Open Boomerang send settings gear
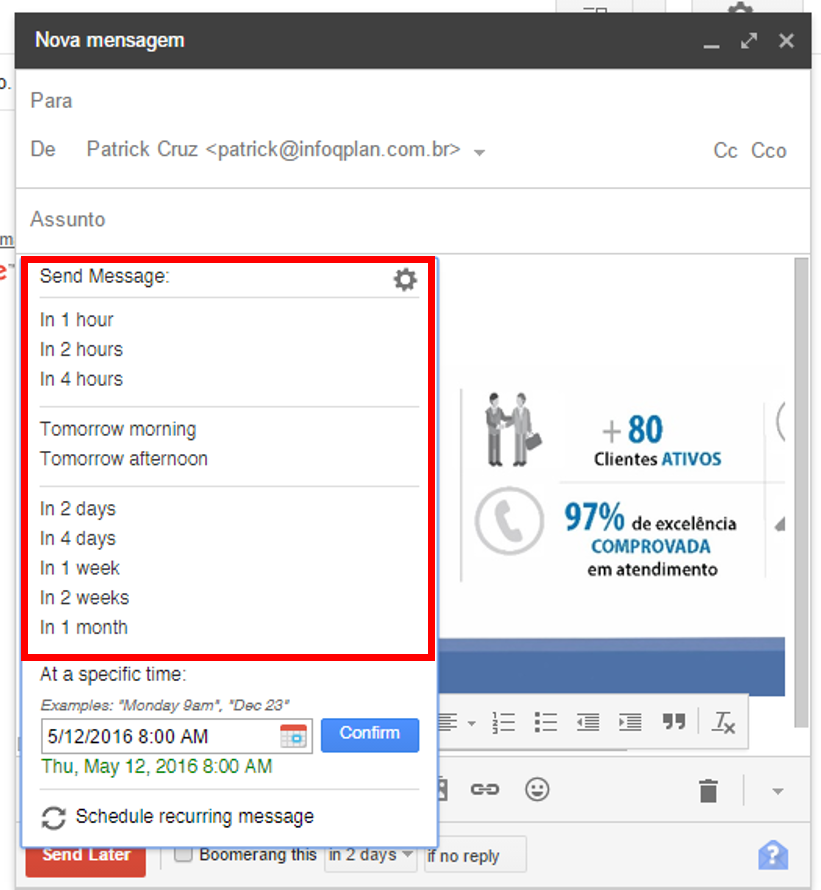Viewport: 821px width, 890px height. click(405, 279)
